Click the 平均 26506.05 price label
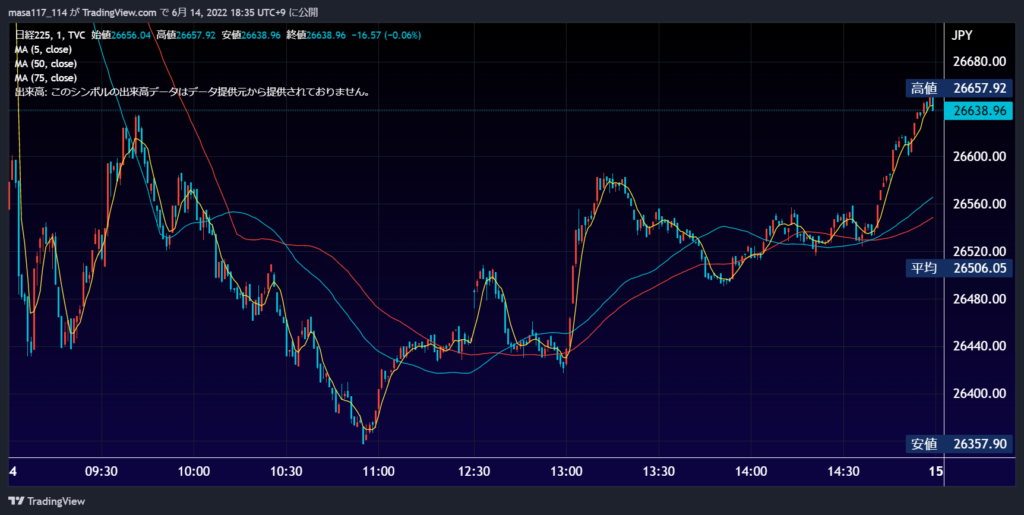Viewport: 1024px width, 515px height. coord(959,268)
